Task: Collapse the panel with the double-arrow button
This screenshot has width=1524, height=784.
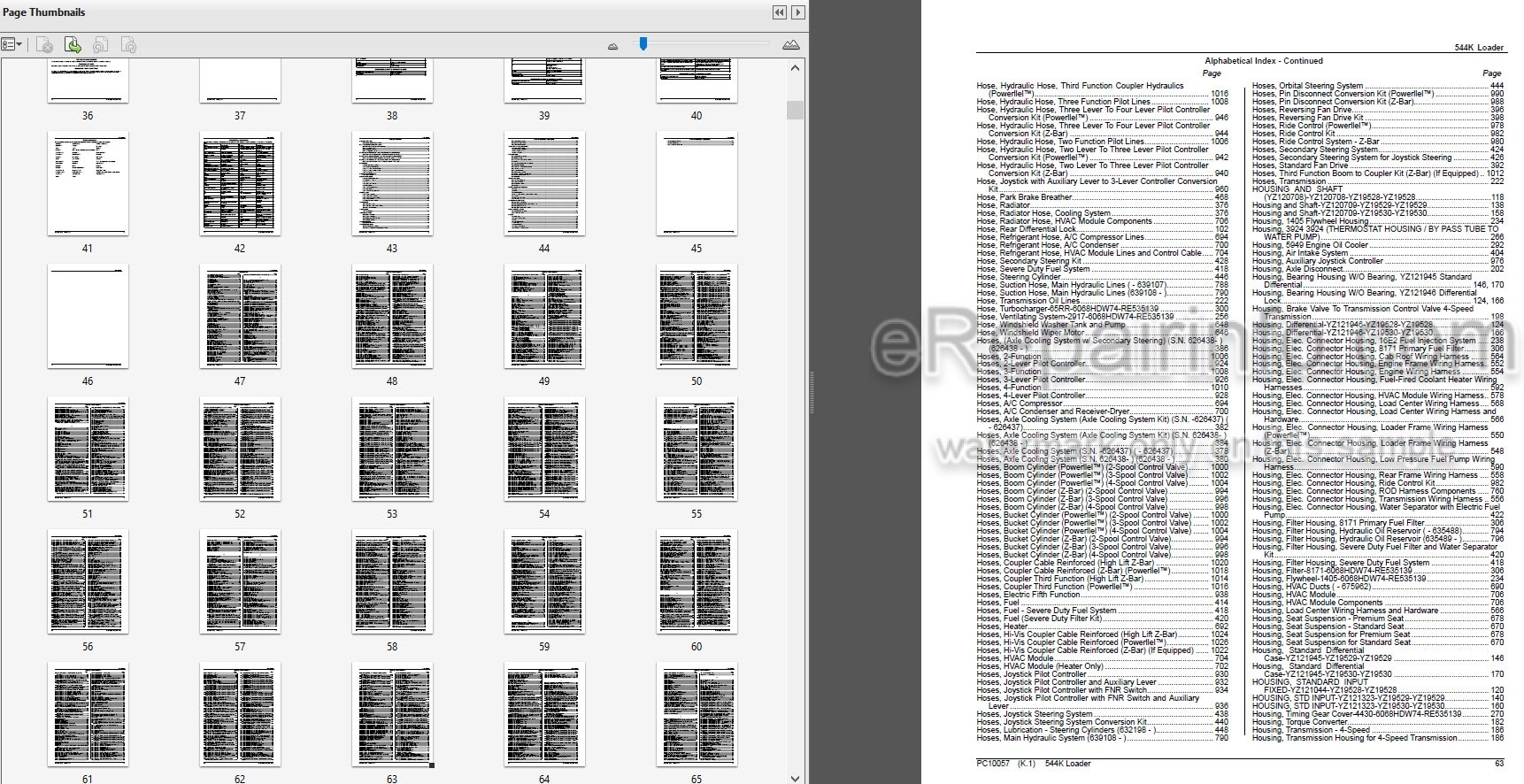Action: pyautogui.click(x=779, y=12)
